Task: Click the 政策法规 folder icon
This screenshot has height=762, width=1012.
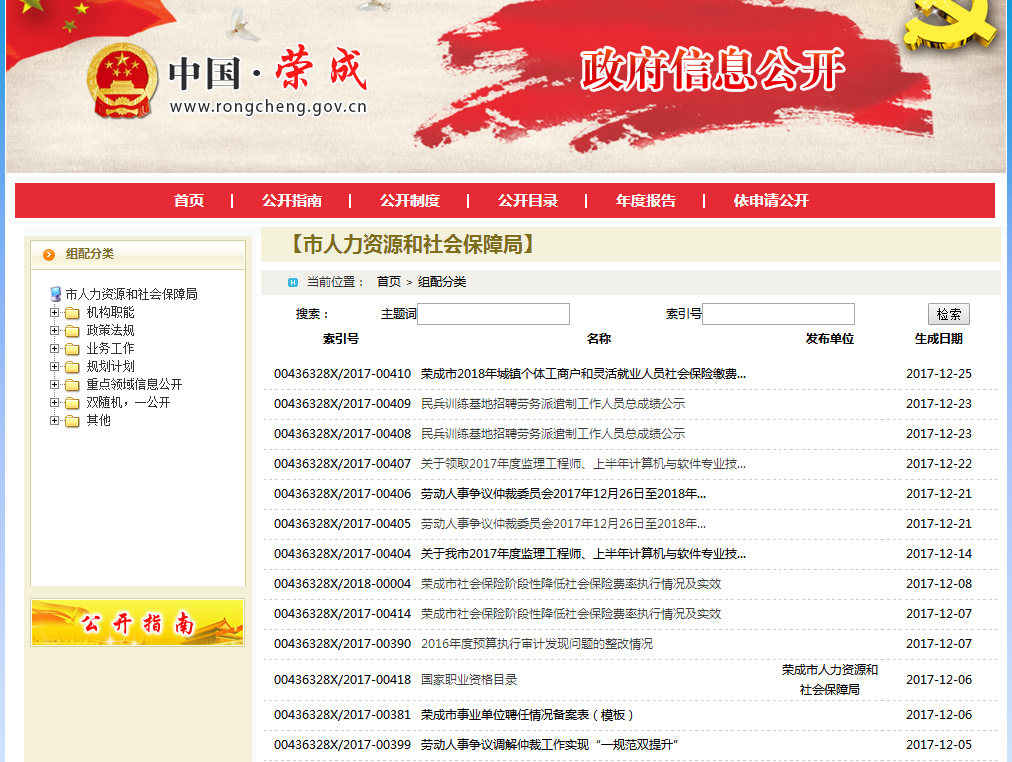Action: pos(72,331)
